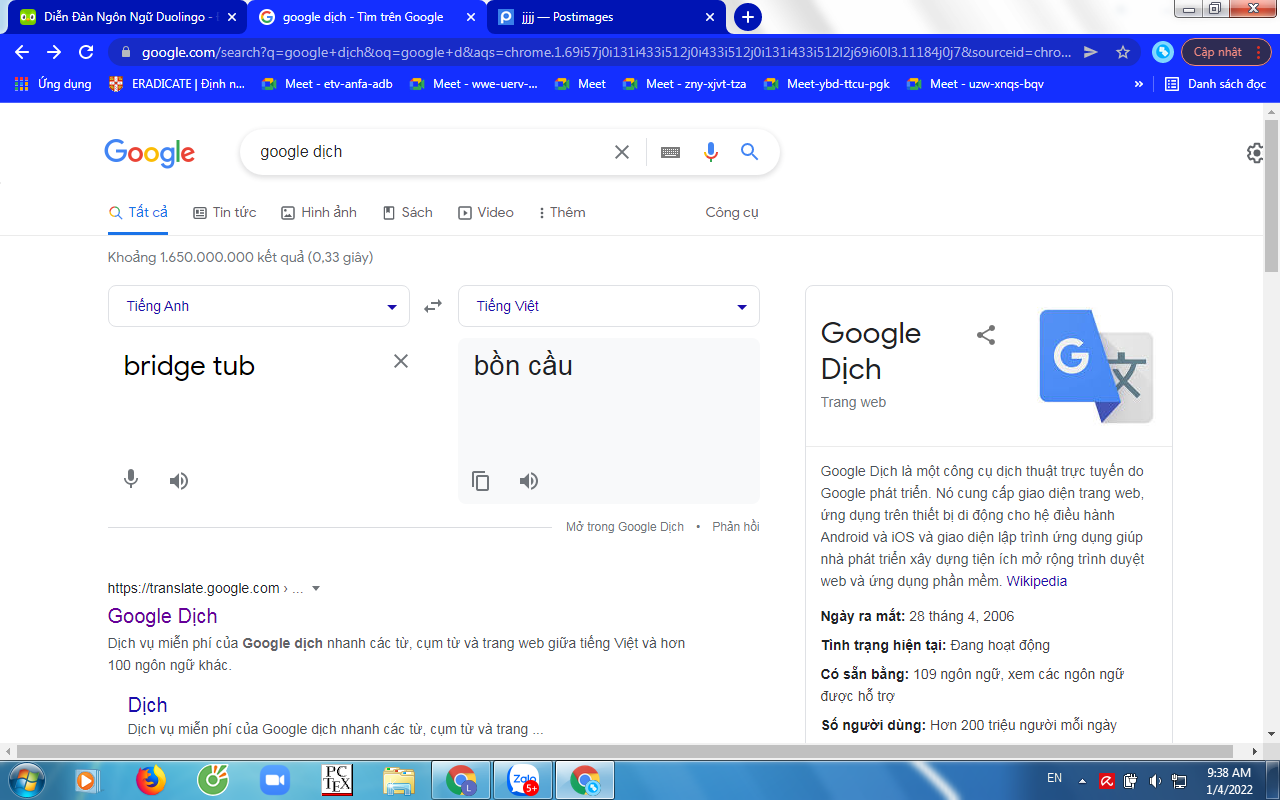Select the Tin tức results tab
The width and height of the screenshot is (1280, 800).
[225, 212]
